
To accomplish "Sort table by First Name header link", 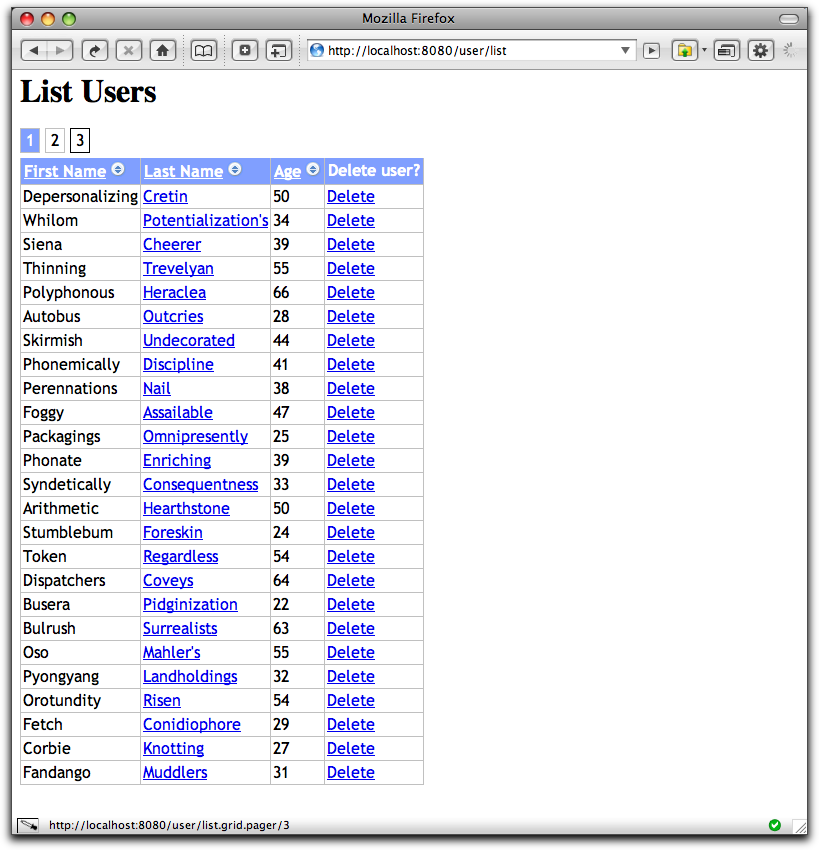I will click(x=65, y=171).
